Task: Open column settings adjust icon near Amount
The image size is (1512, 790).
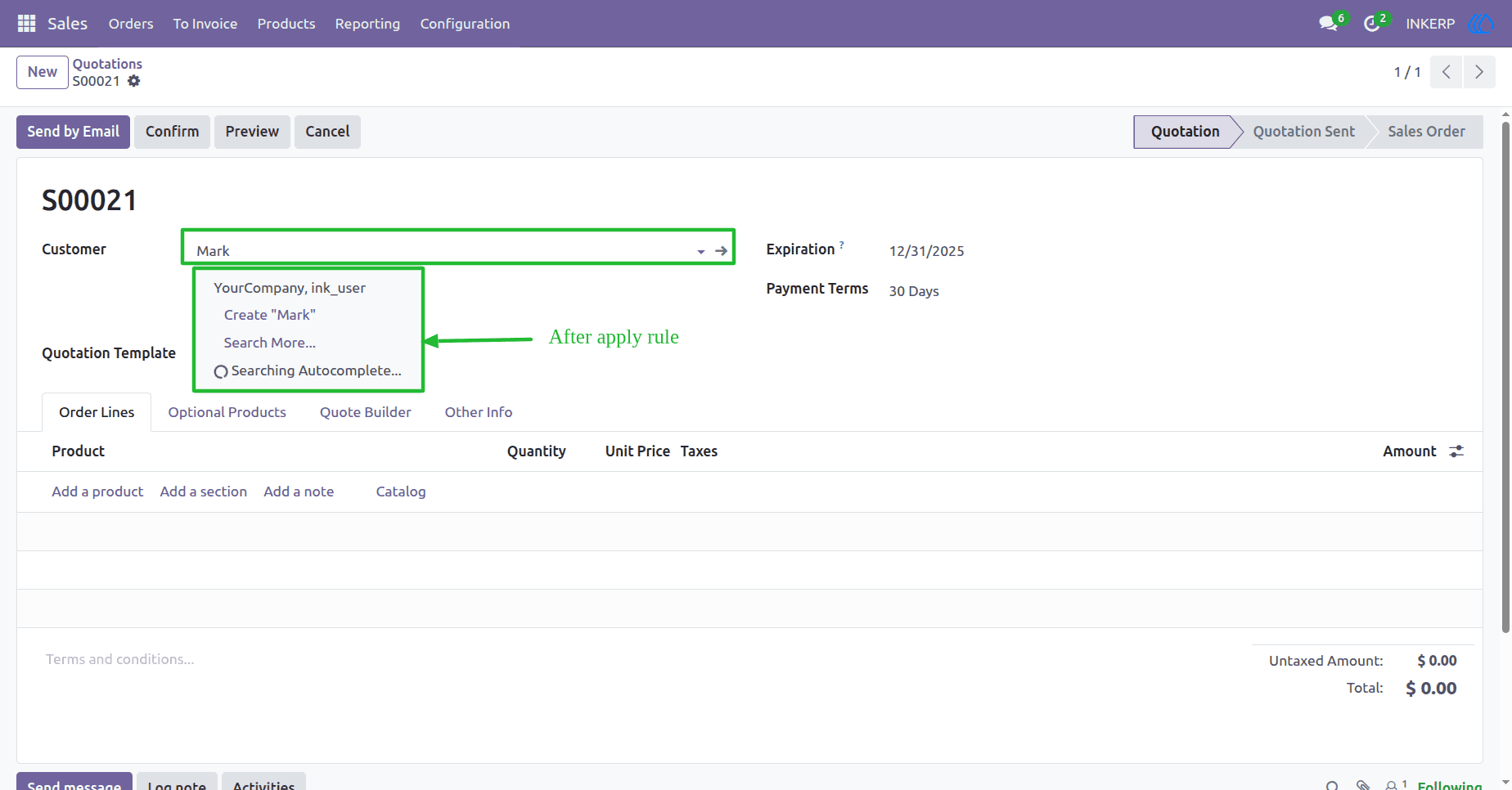Action: (x=1456, y=451)
